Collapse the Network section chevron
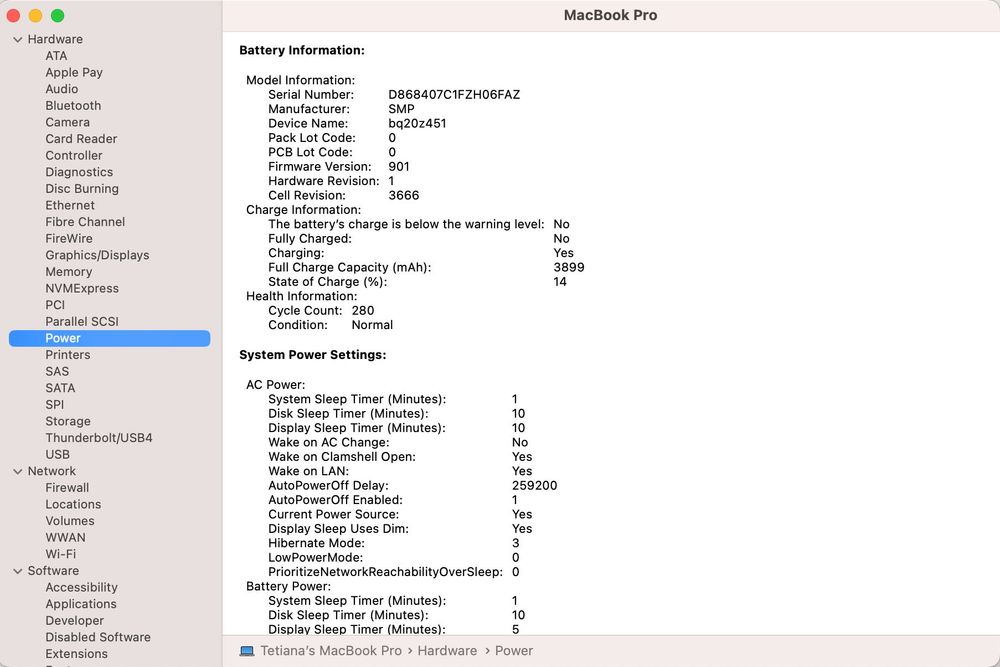The height and width of the screenshot is (667, 1000). coord(17,471)
